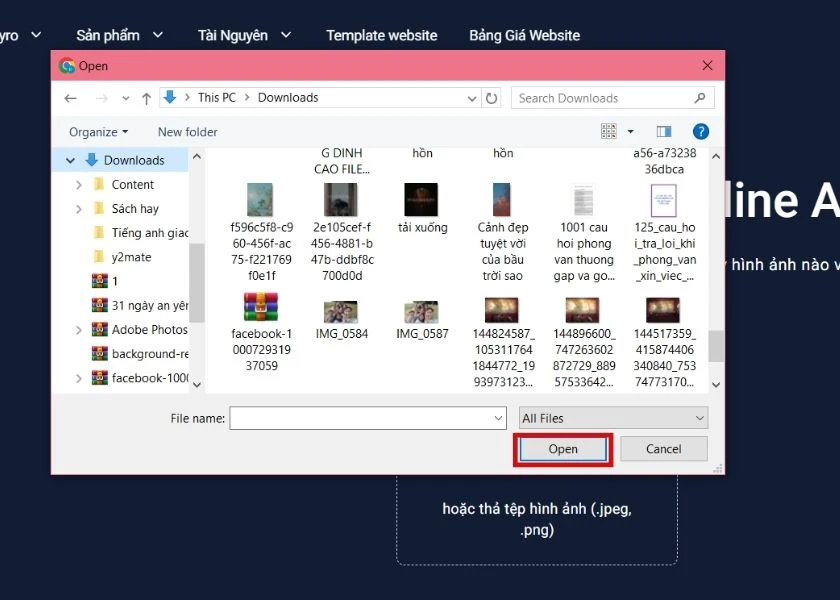Viewport: 840px width, 600px height.
Task: Click the Search Downloads field
Action: click(612, 98)
